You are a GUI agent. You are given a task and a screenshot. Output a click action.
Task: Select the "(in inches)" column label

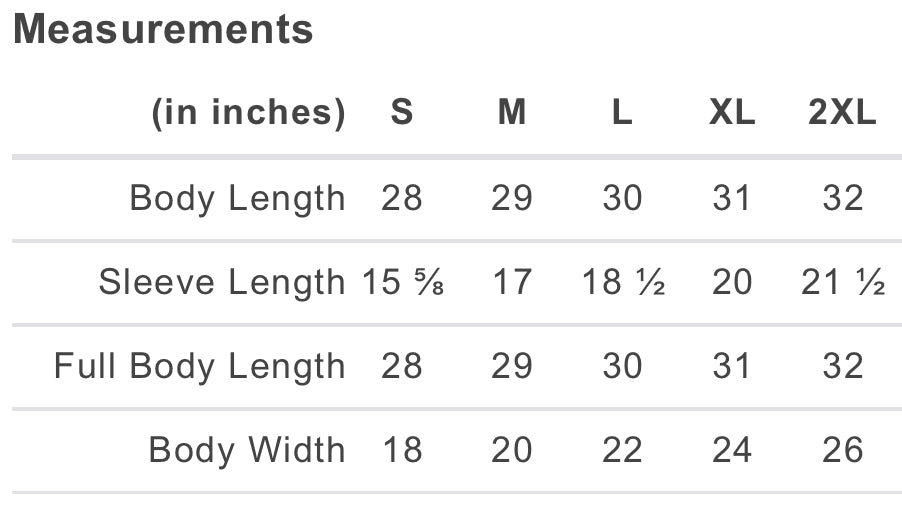pos(248,113)
